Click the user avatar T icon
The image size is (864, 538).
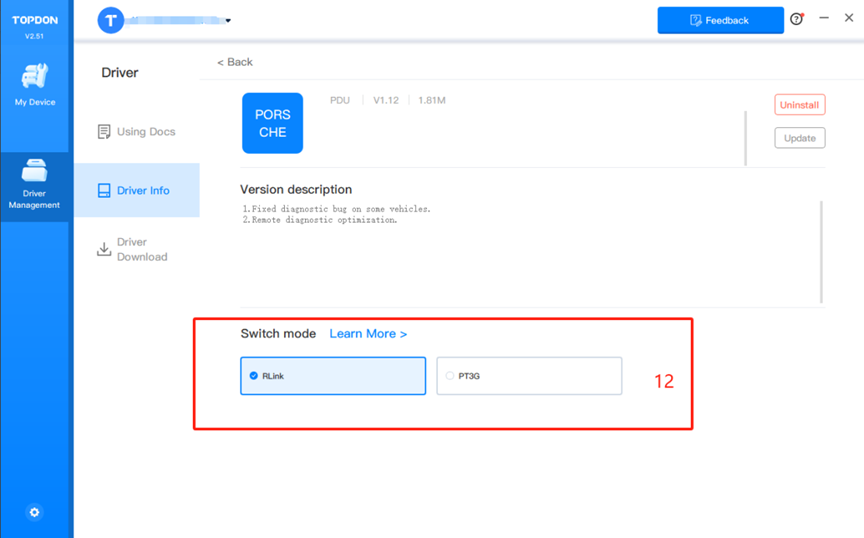111,20
